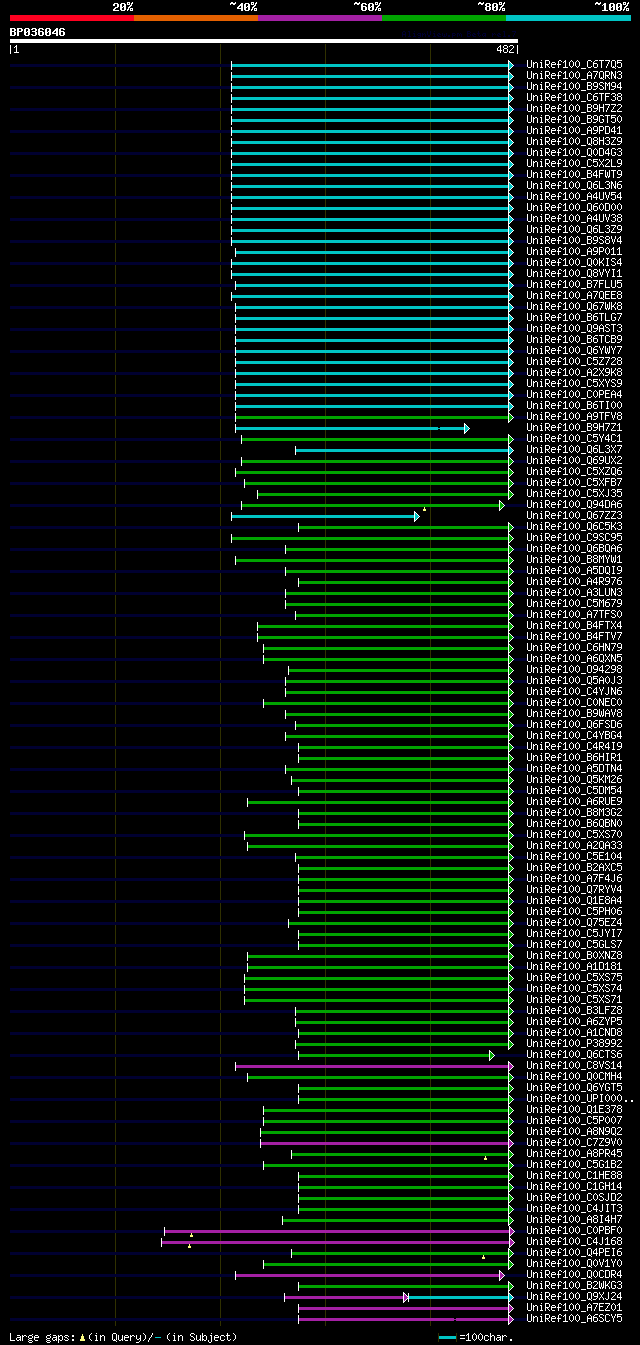
Task: Open the UniRef100_A6RUE9 hit
Action: (x=574, y=801)
